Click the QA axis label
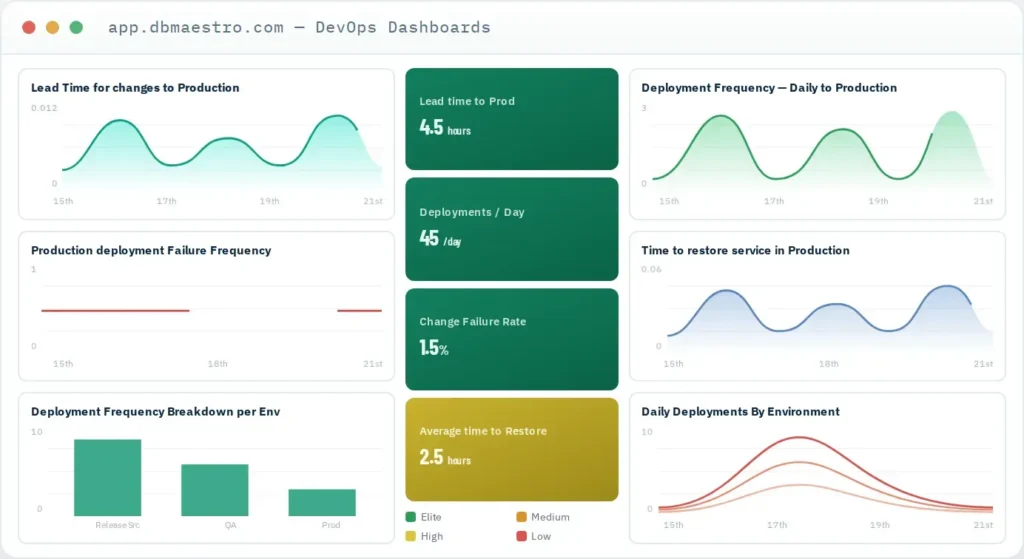 click(x=231, y=525)
